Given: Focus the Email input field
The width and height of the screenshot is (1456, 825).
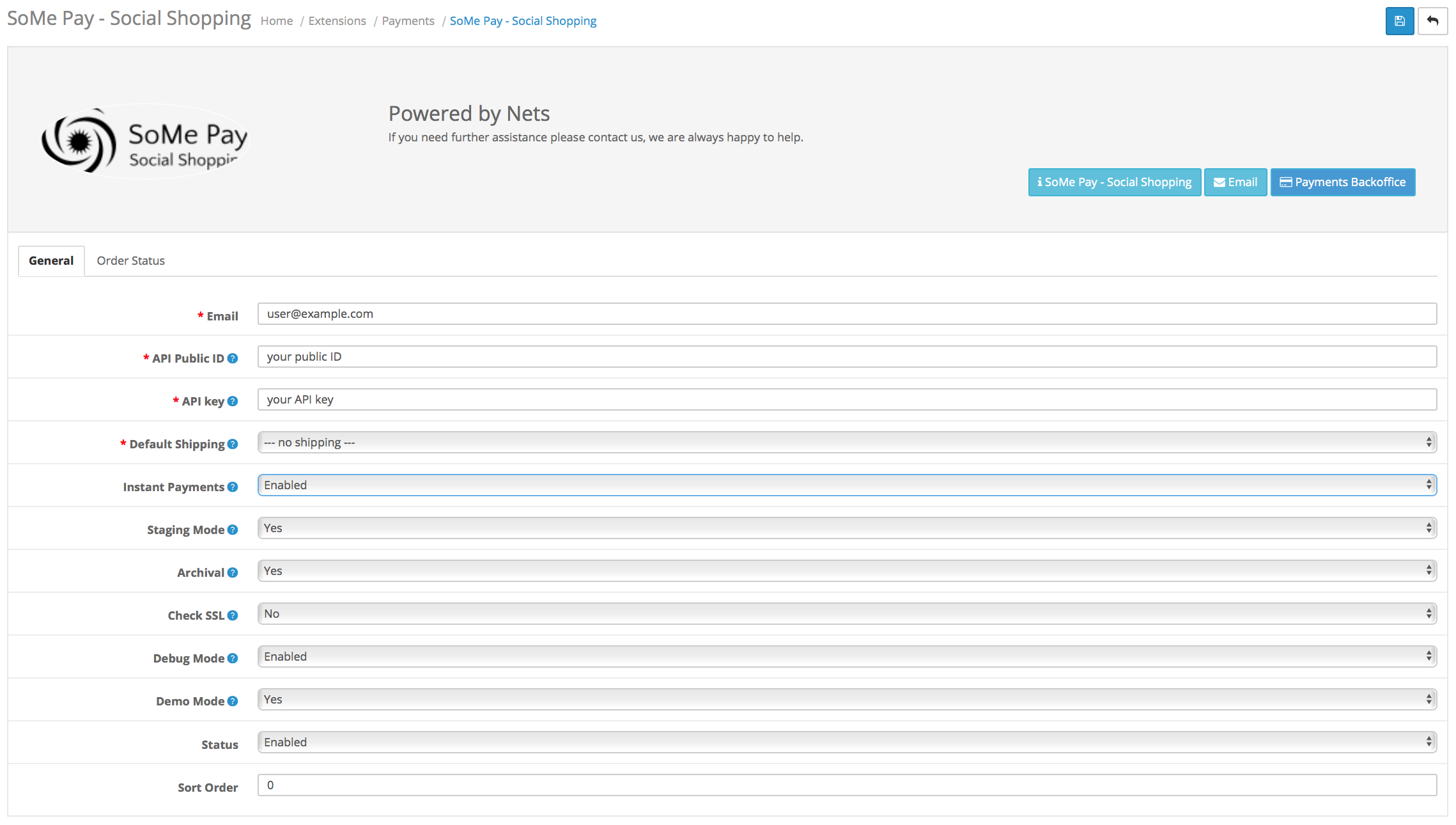Looking at the screenshot, I should (847, 313).
